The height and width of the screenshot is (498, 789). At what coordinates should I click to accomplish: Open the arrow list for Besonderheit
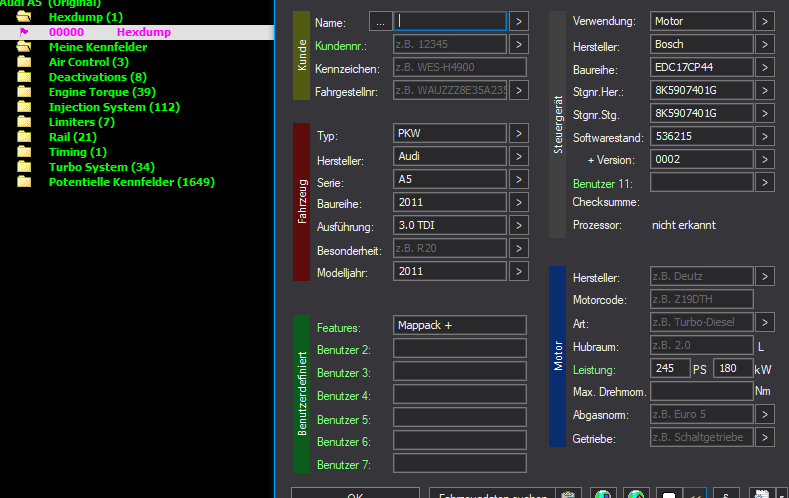pyautogui.click(x=519, y=248)
